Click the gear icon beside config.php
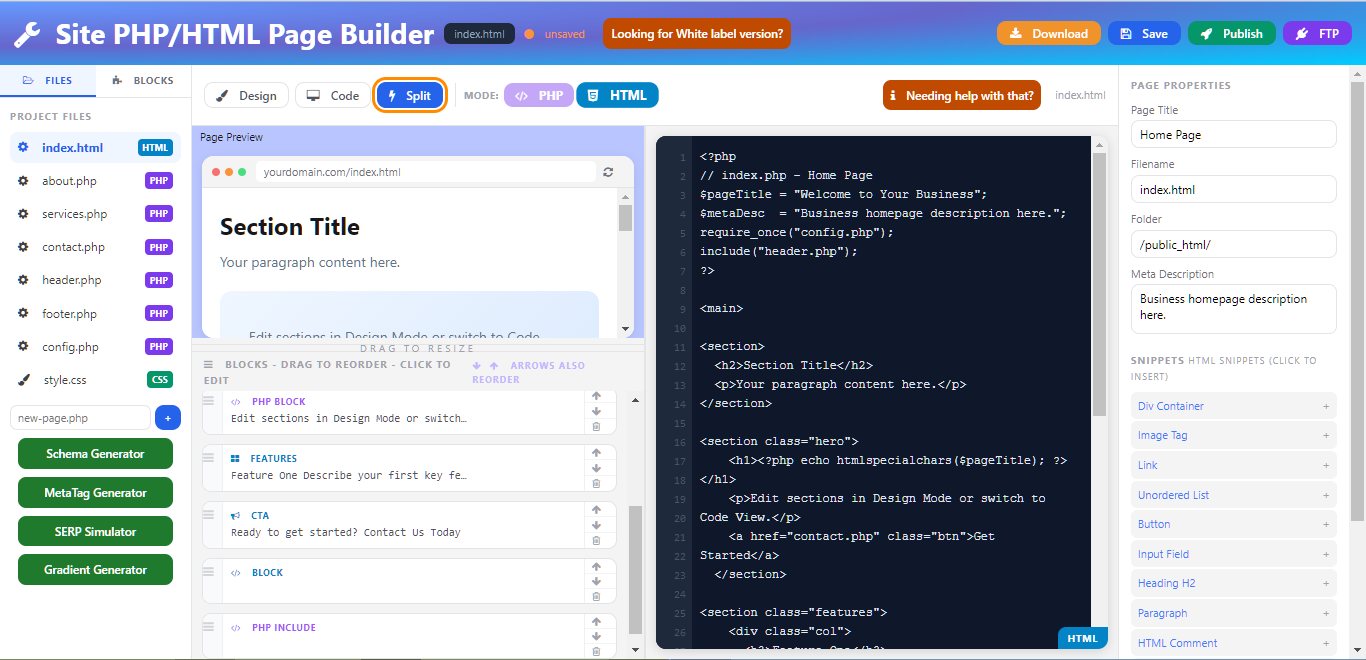This screenshot has width=1366, height=660. (23, 347)
